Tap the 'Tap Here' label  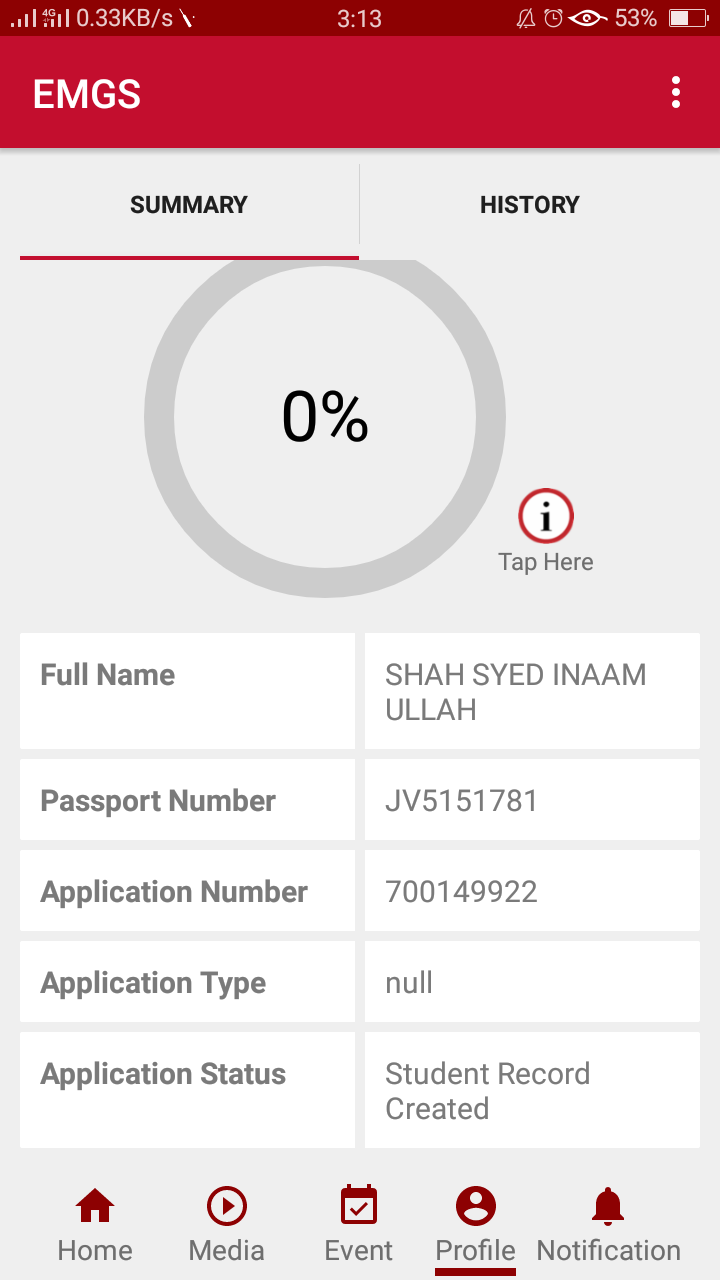coord(546,562)
